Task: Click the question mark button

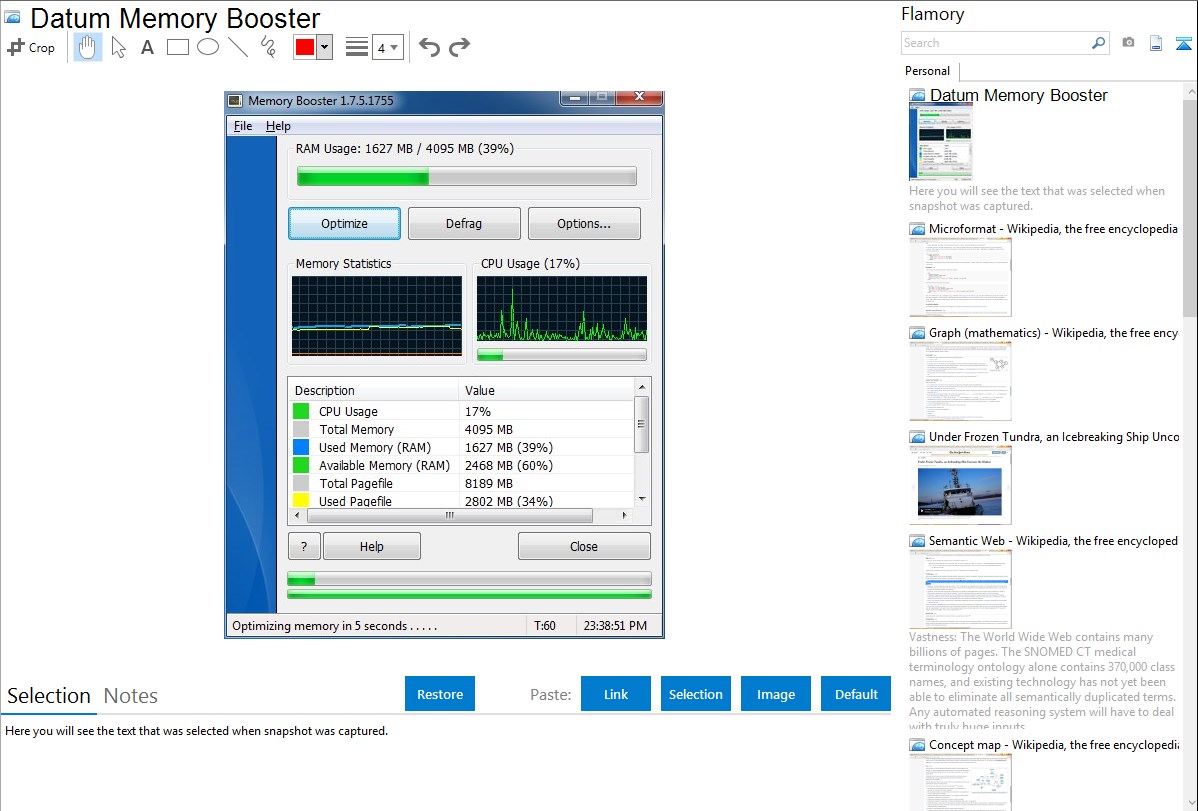Action: pyautogui.click(x=304, y=546)
